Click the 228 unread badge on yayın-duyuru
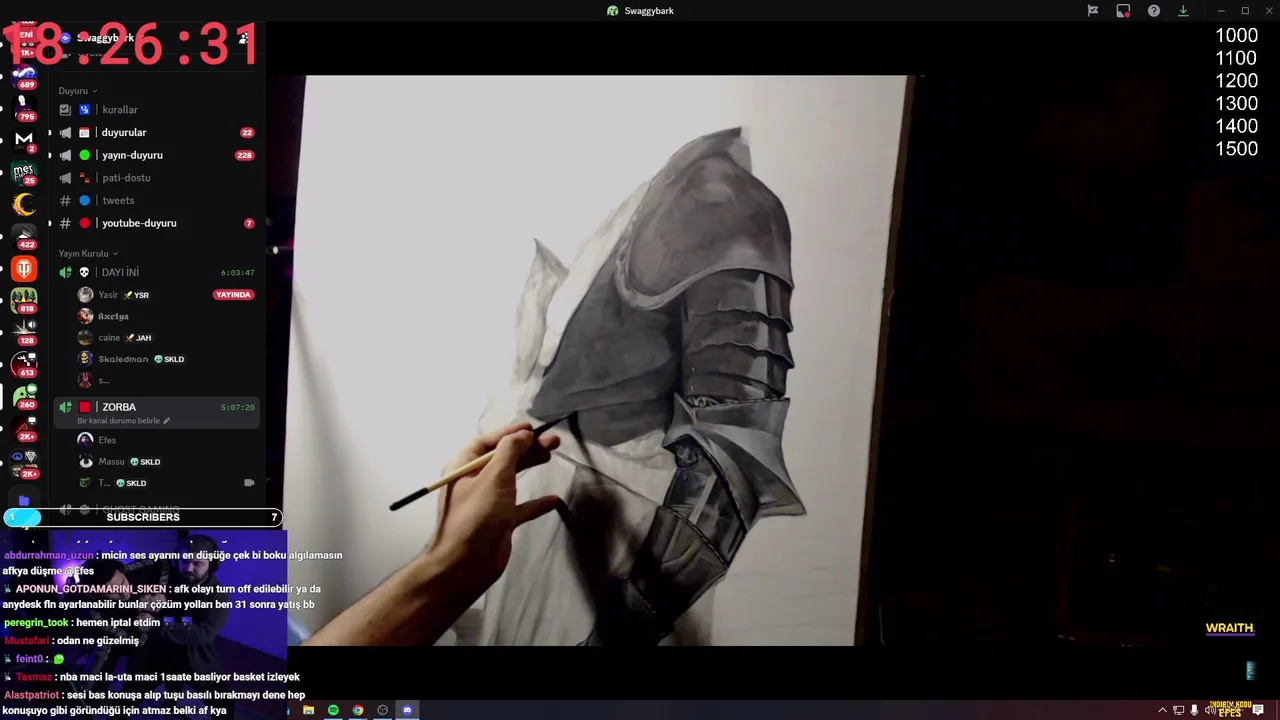Viewport: 1280px width, 720px height. [244, 155]
